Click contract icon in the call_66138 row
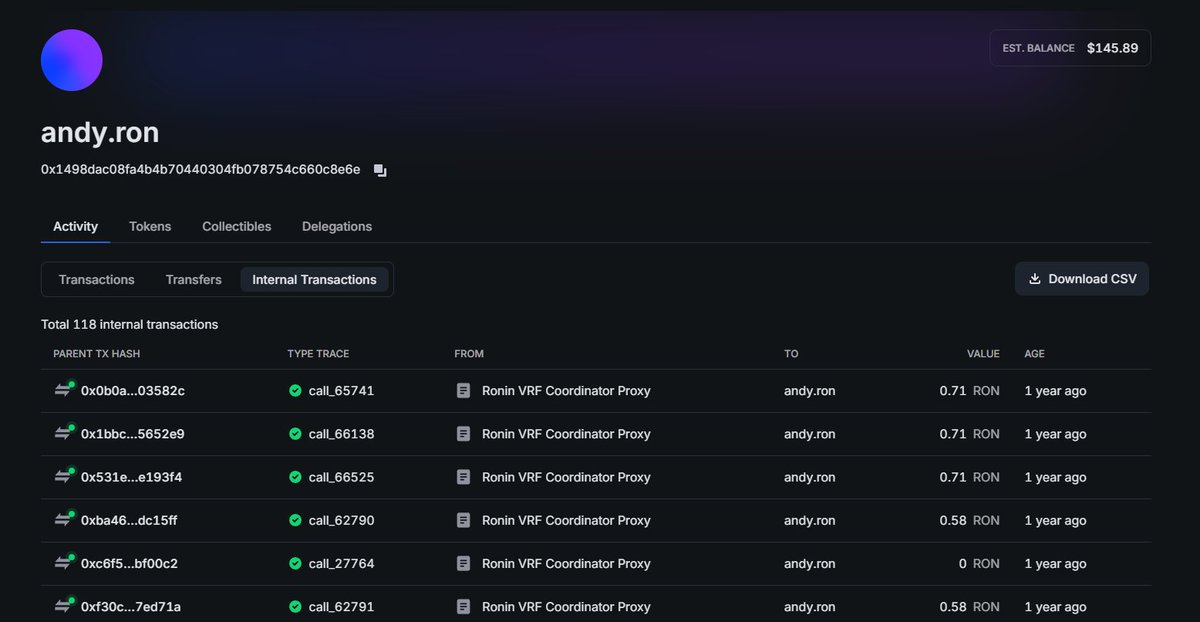 [x=463, y=434]
